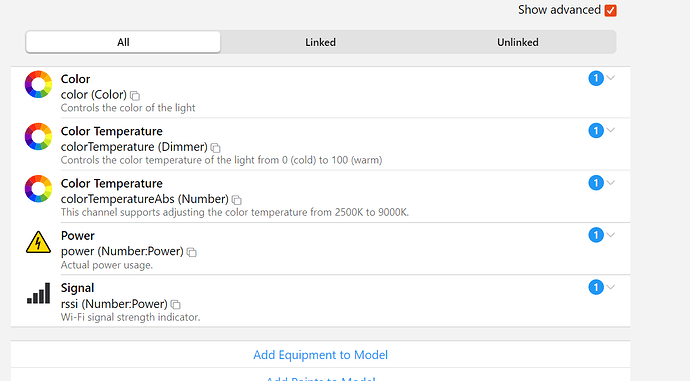Screen dimensions: 690x381
Task: Click the Show advanced label text
Action: 559,10
